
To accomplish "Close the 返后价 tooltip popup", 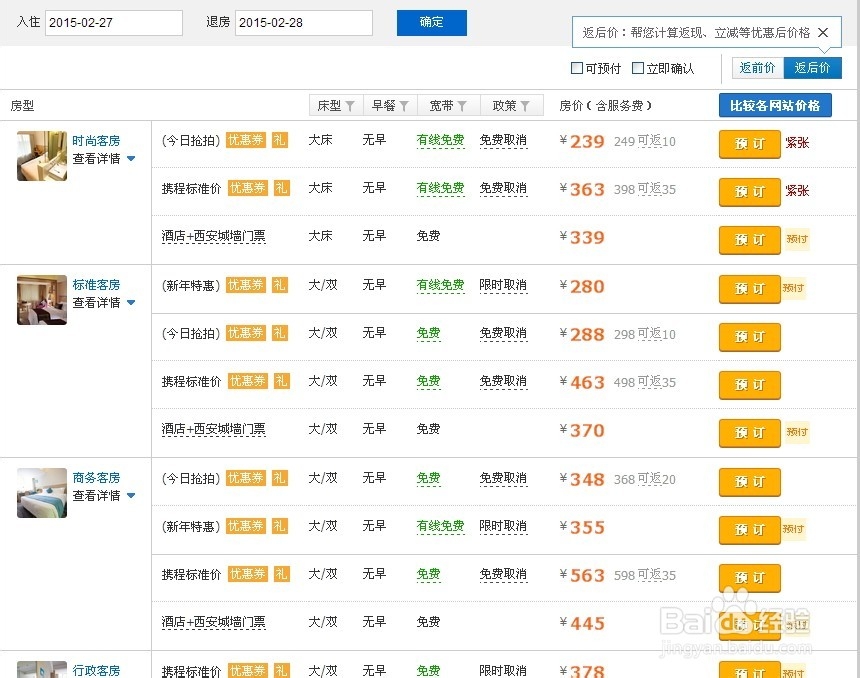I will (823, 32).
